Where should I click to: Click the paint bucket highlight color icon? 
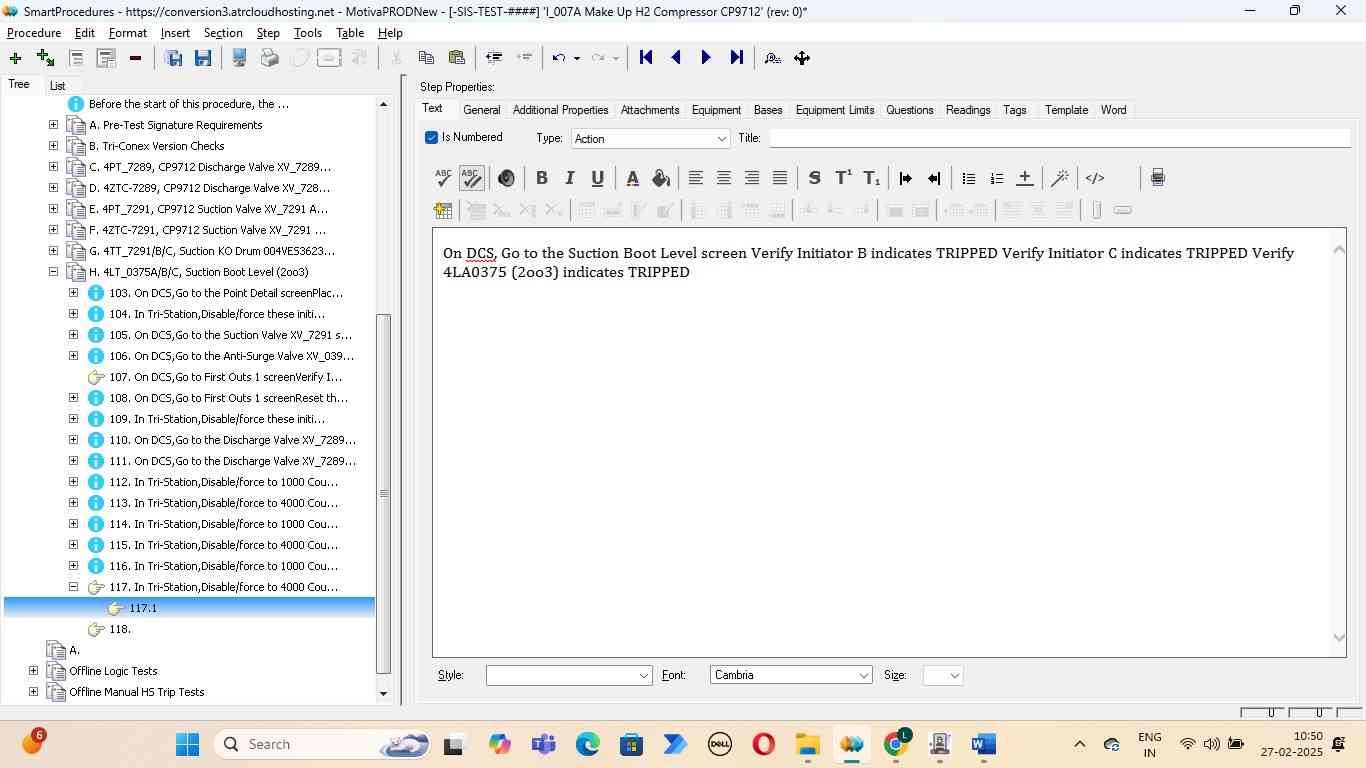tap(660, 178)
